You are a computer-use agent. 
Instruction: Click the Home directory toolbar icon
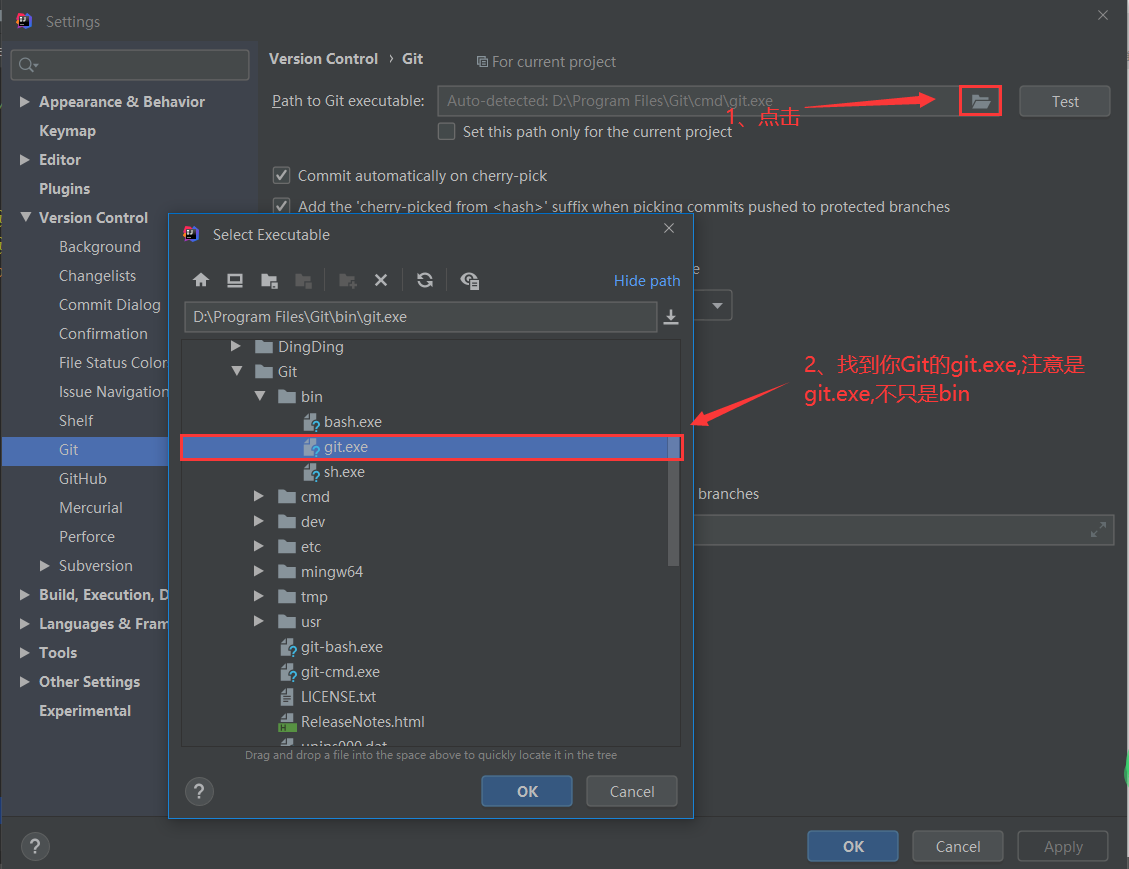[201, 280]
